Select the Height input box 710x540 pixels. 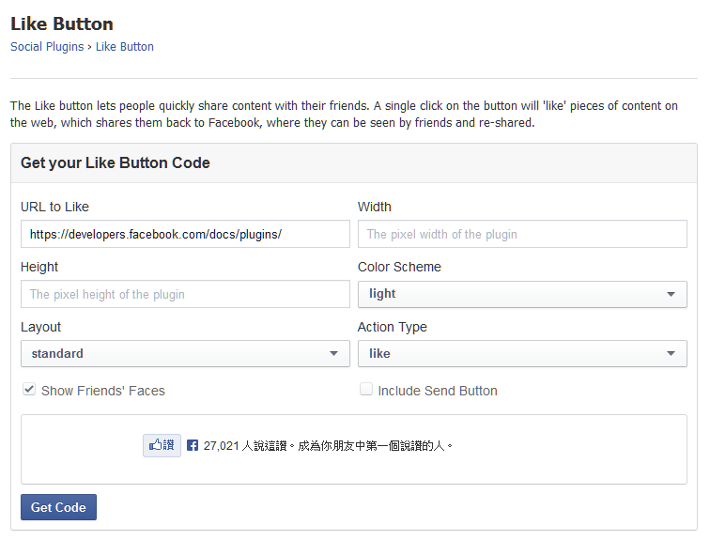click(x=185, y=294)
